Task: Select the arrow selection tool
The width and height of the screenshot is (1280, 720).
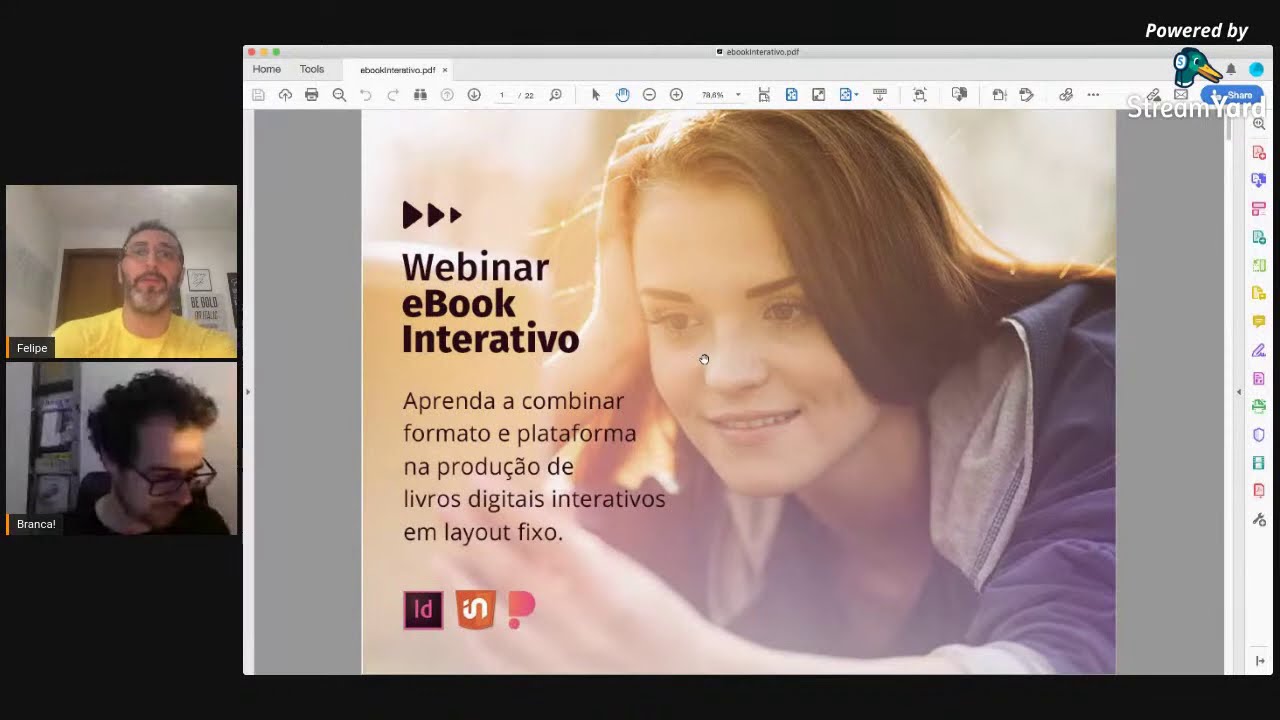Action: [x=596, y=95]
